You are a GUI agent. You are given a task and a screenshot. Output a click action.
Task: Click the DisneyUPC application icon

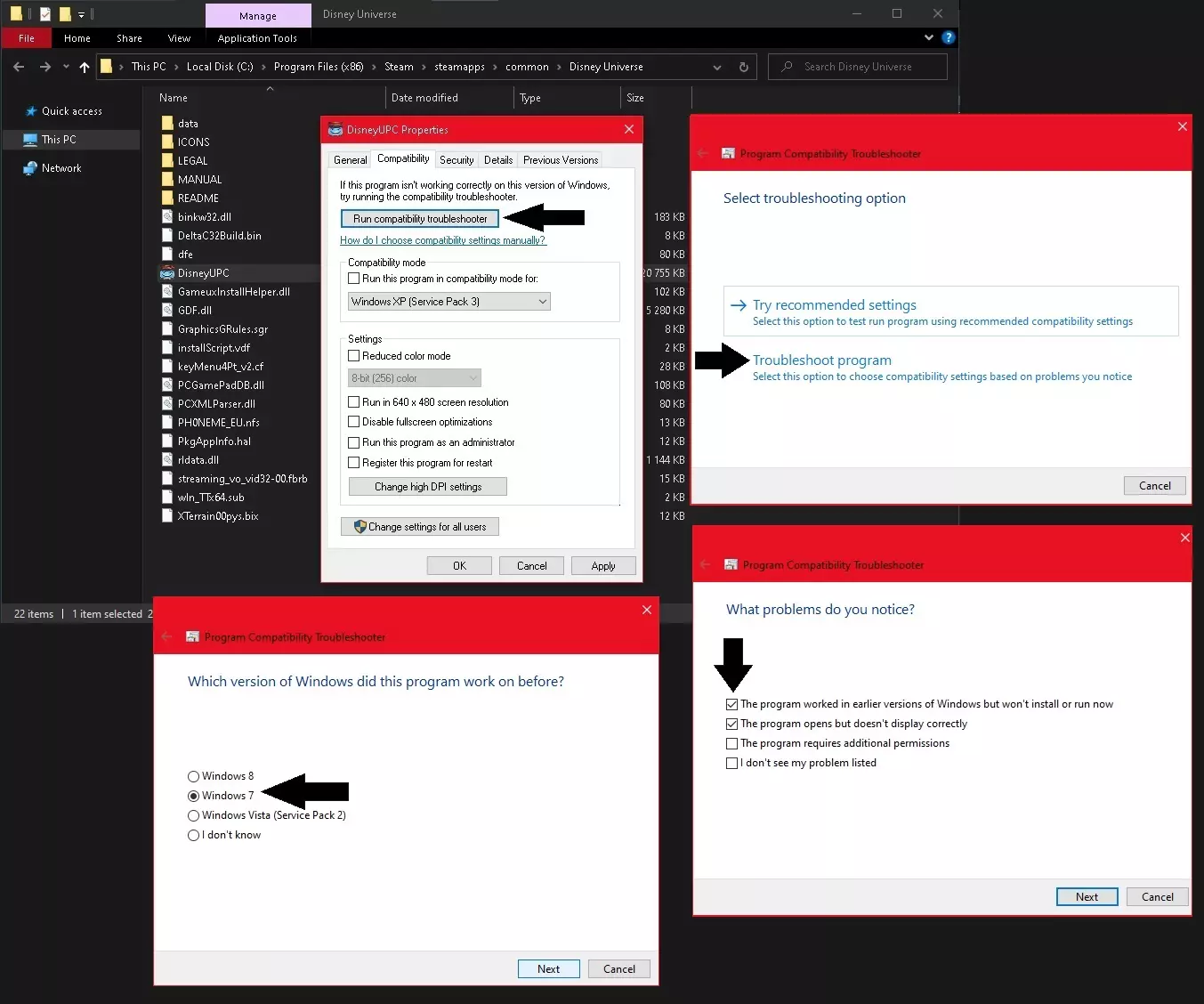pos(167,273)
